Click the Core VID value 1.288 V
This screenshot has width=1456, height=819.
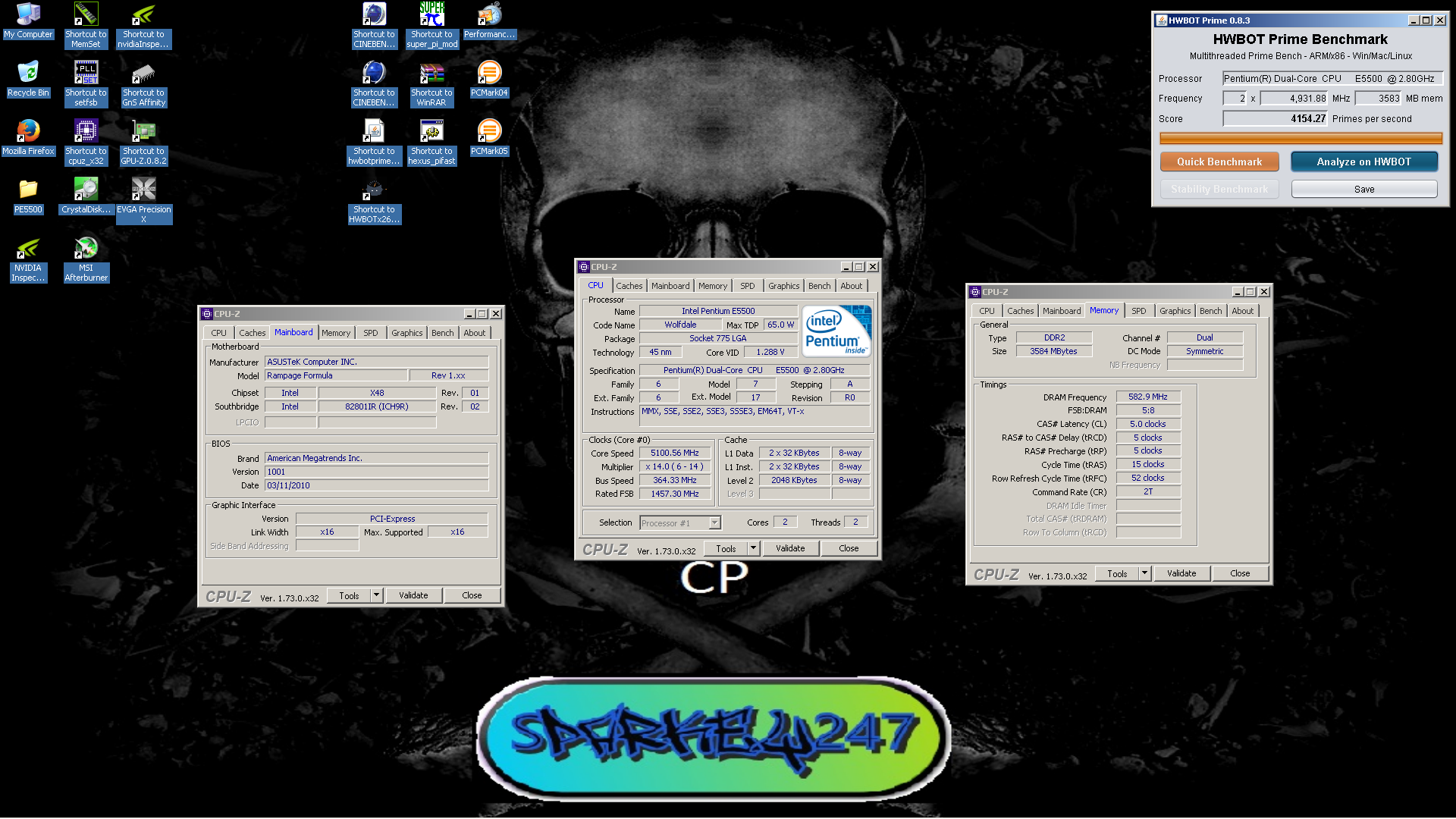770,352
